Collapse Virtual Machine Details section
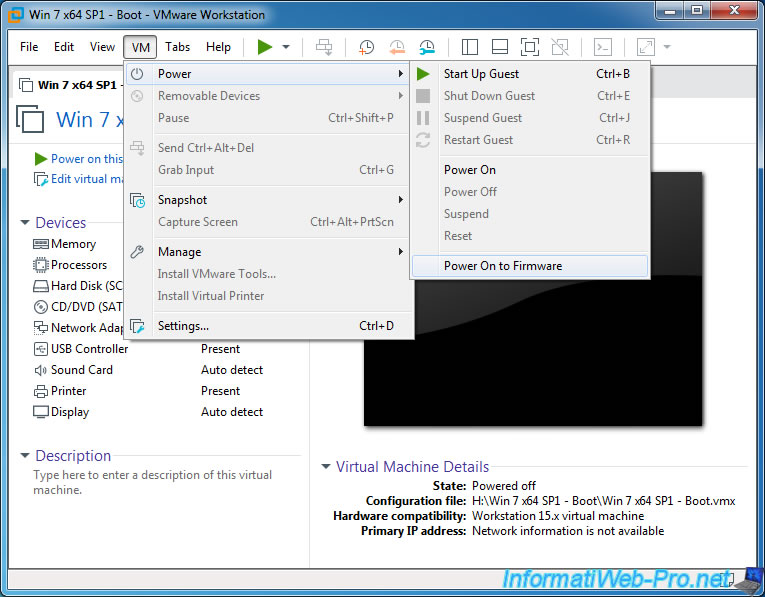 [x=325, y=467]
